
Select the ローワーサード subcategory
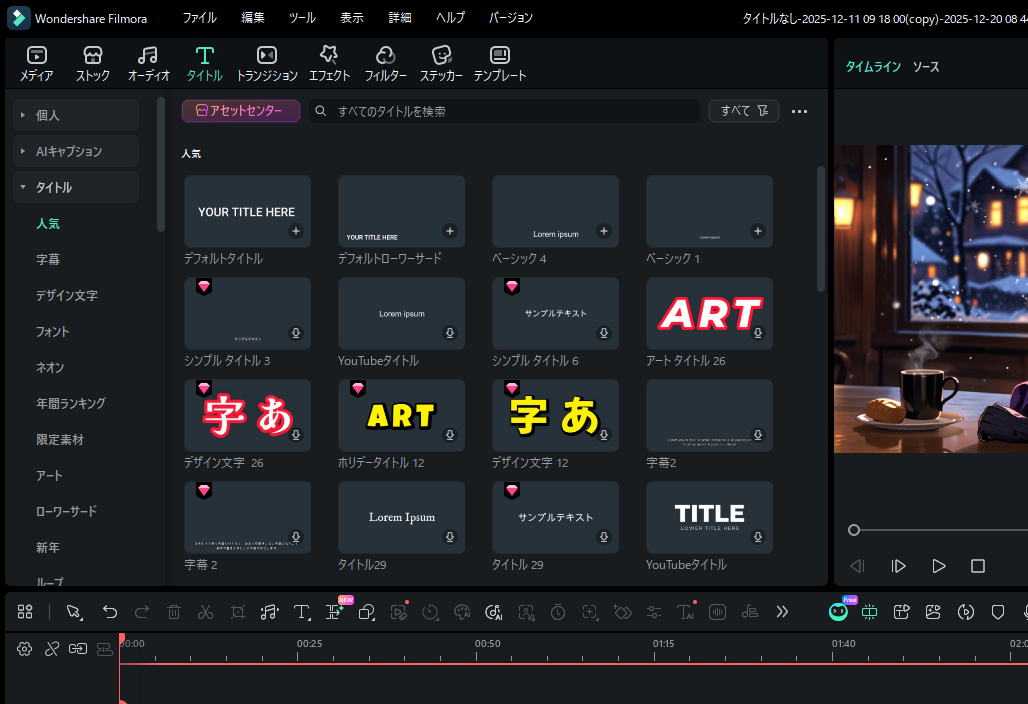66,511
